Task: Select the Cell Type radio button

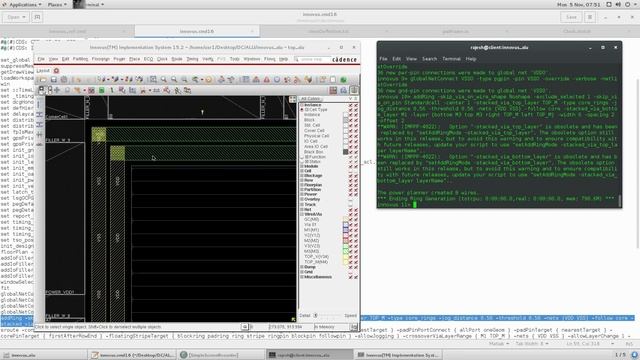Action: pyautogui.click(x=302, y=109)
